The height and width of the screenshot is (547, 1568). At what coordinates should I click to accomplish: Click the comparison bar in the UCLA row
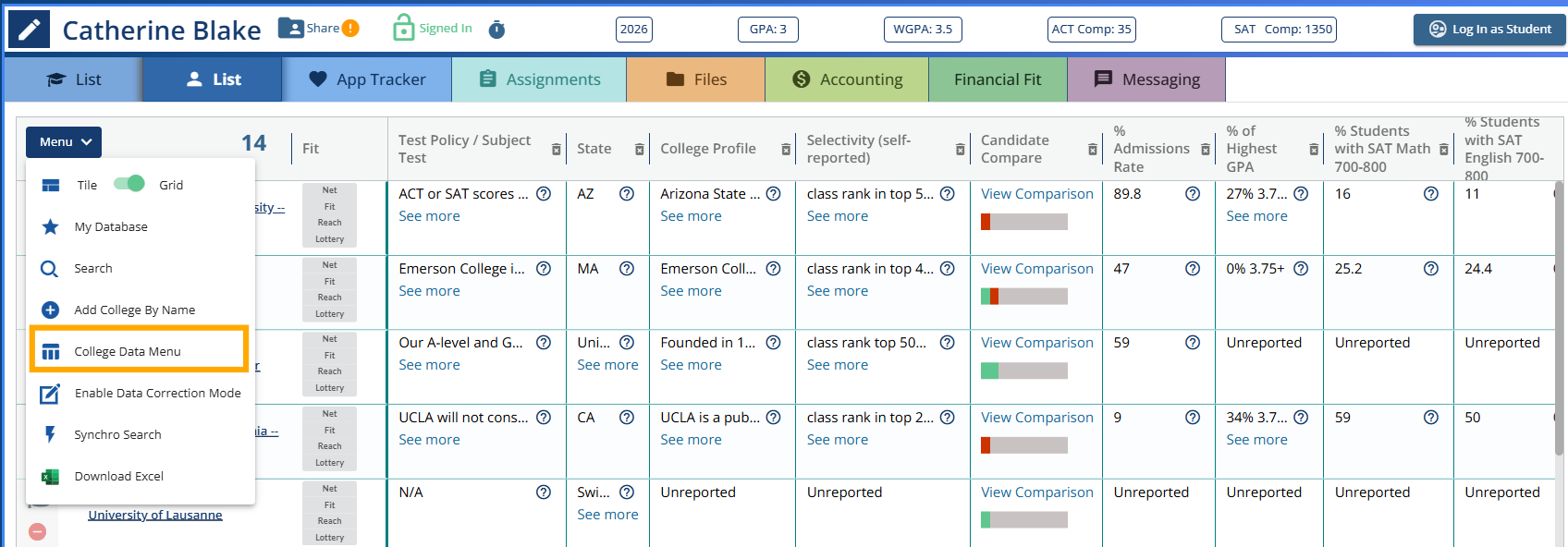(1024, 445)
